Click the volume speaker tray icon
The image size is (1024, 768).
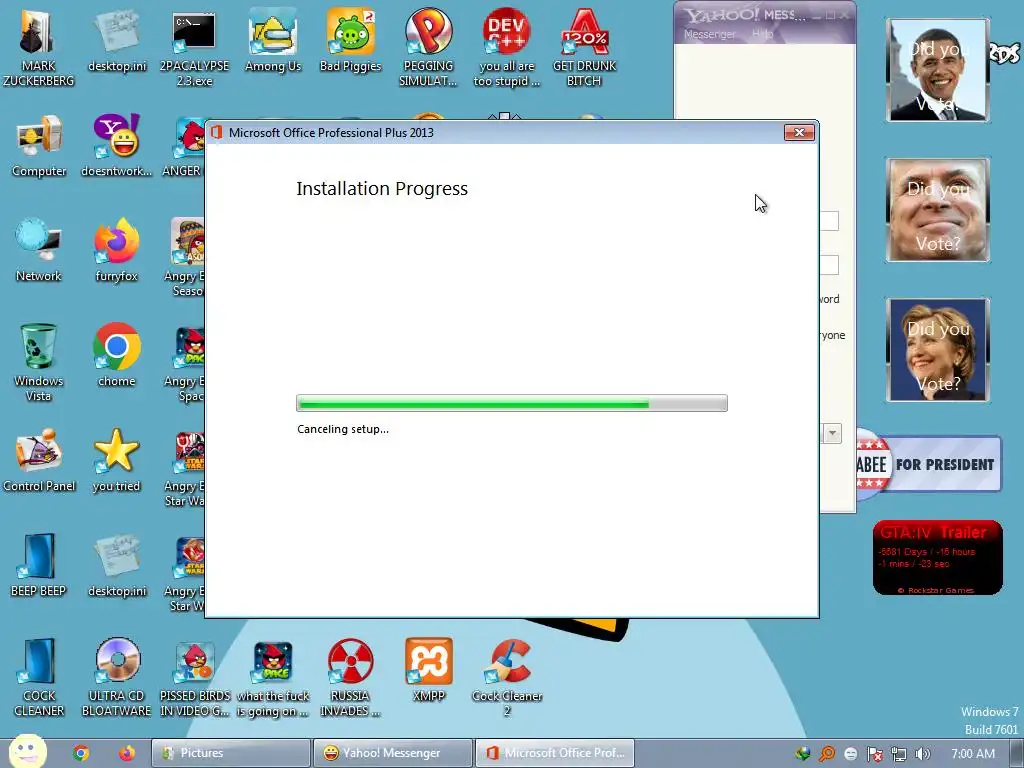pos(922,754)
